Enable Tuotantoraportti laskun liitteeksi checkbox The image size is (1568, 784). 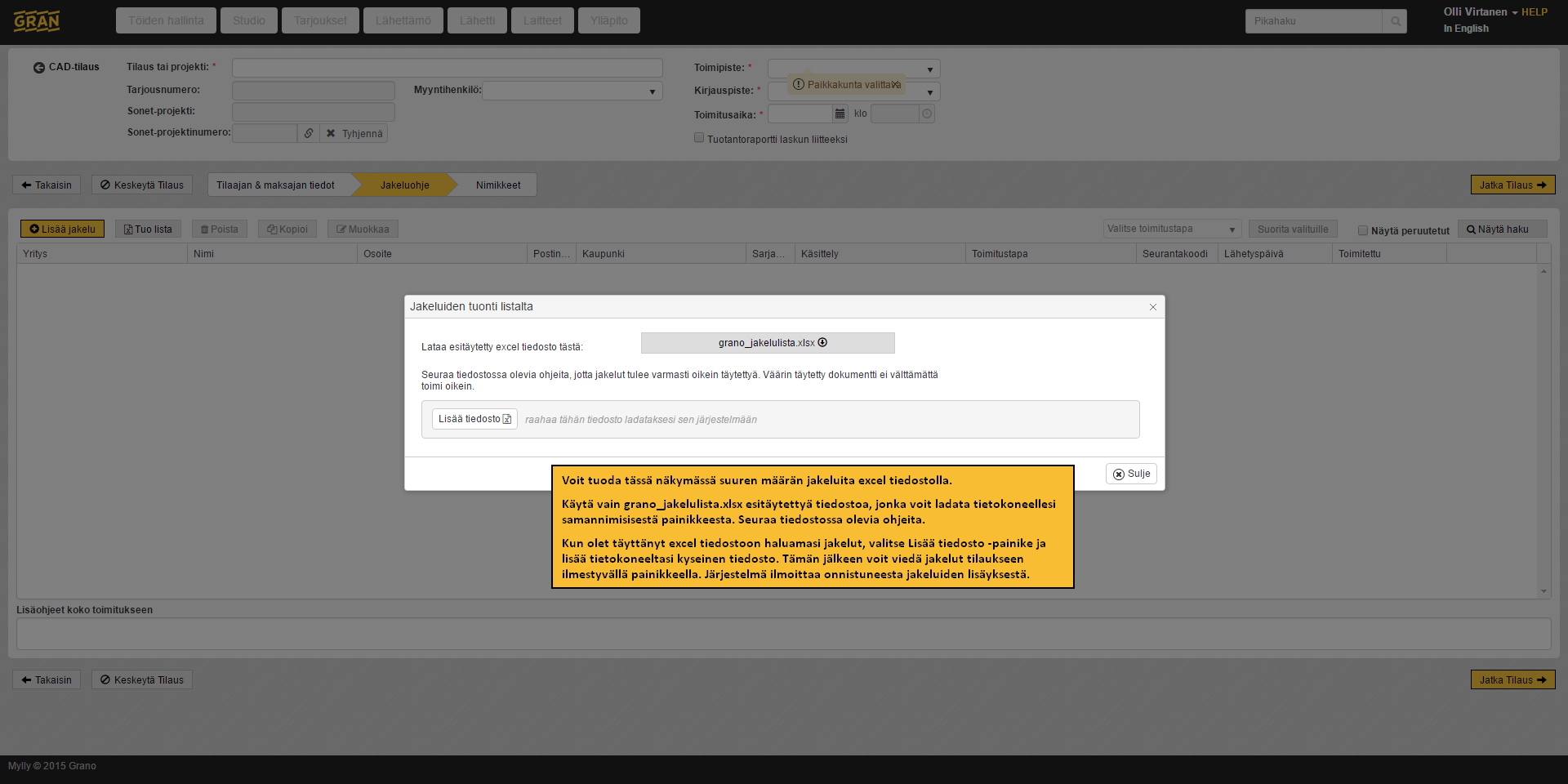click(x=699, y=138)
